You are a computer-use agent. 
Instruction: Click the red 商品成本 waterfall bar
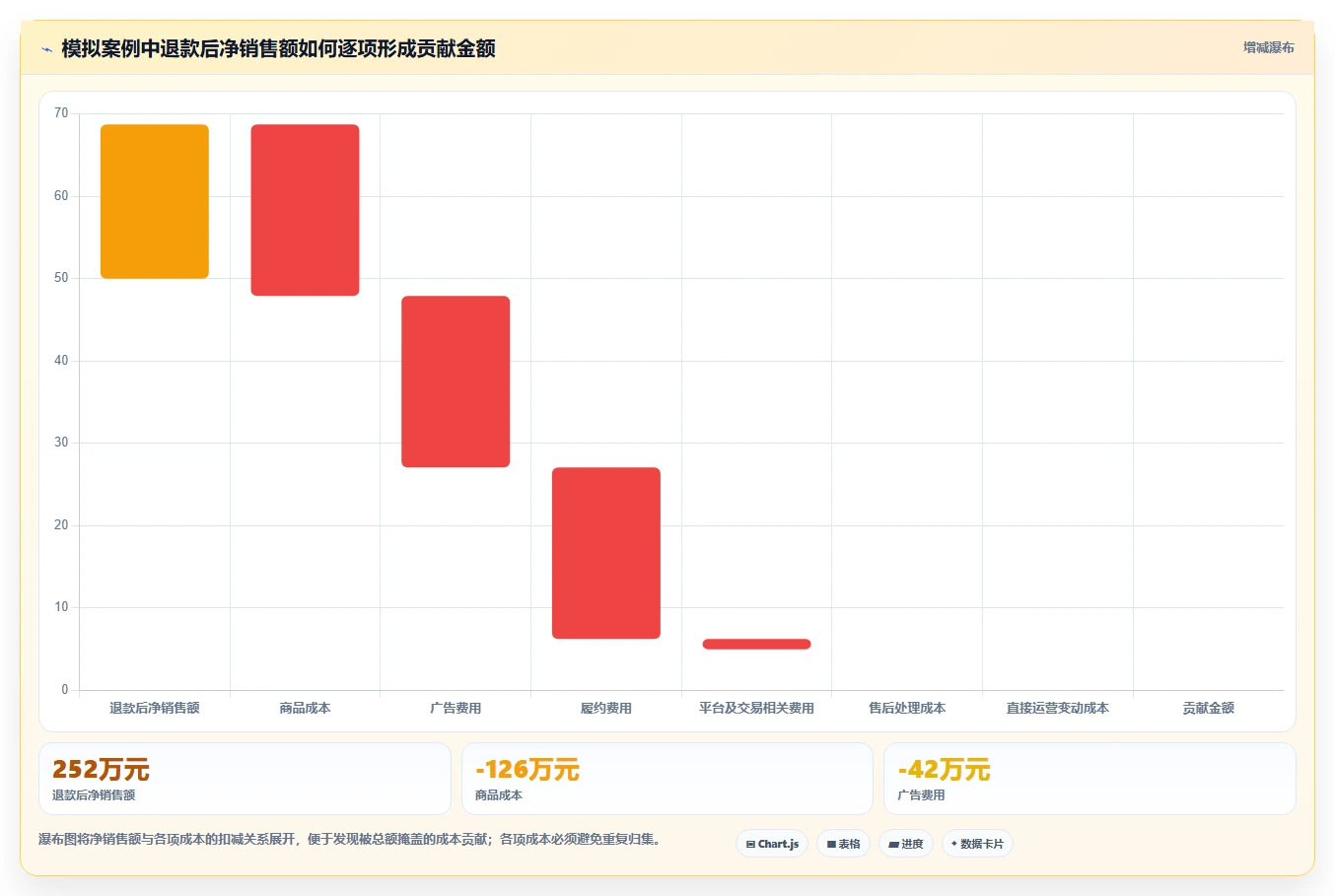click(305, 210)
